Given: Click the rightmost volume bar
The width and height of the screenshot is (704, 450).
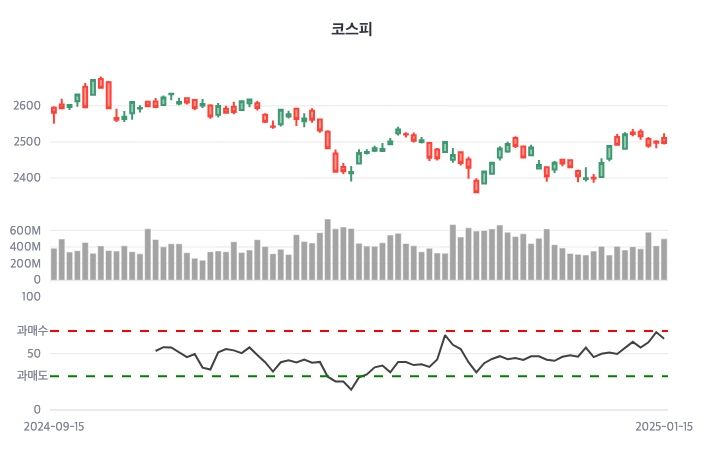Looking at the screenshot, I should 663,260.
